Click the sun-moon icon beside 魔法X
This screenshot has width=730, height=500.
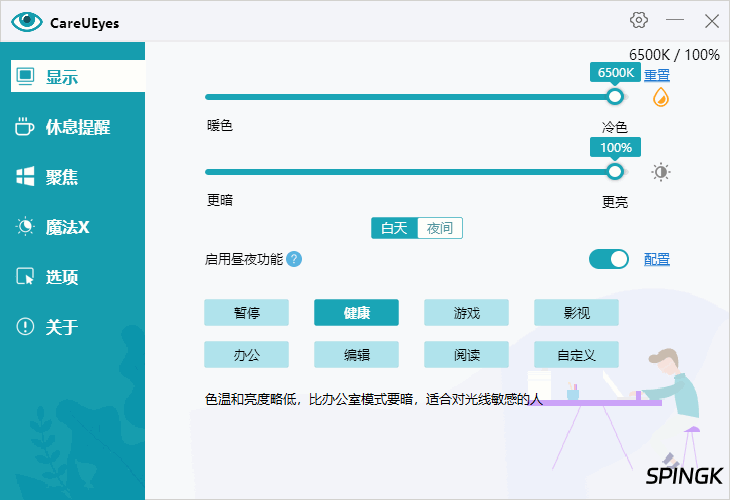[25, 227]
